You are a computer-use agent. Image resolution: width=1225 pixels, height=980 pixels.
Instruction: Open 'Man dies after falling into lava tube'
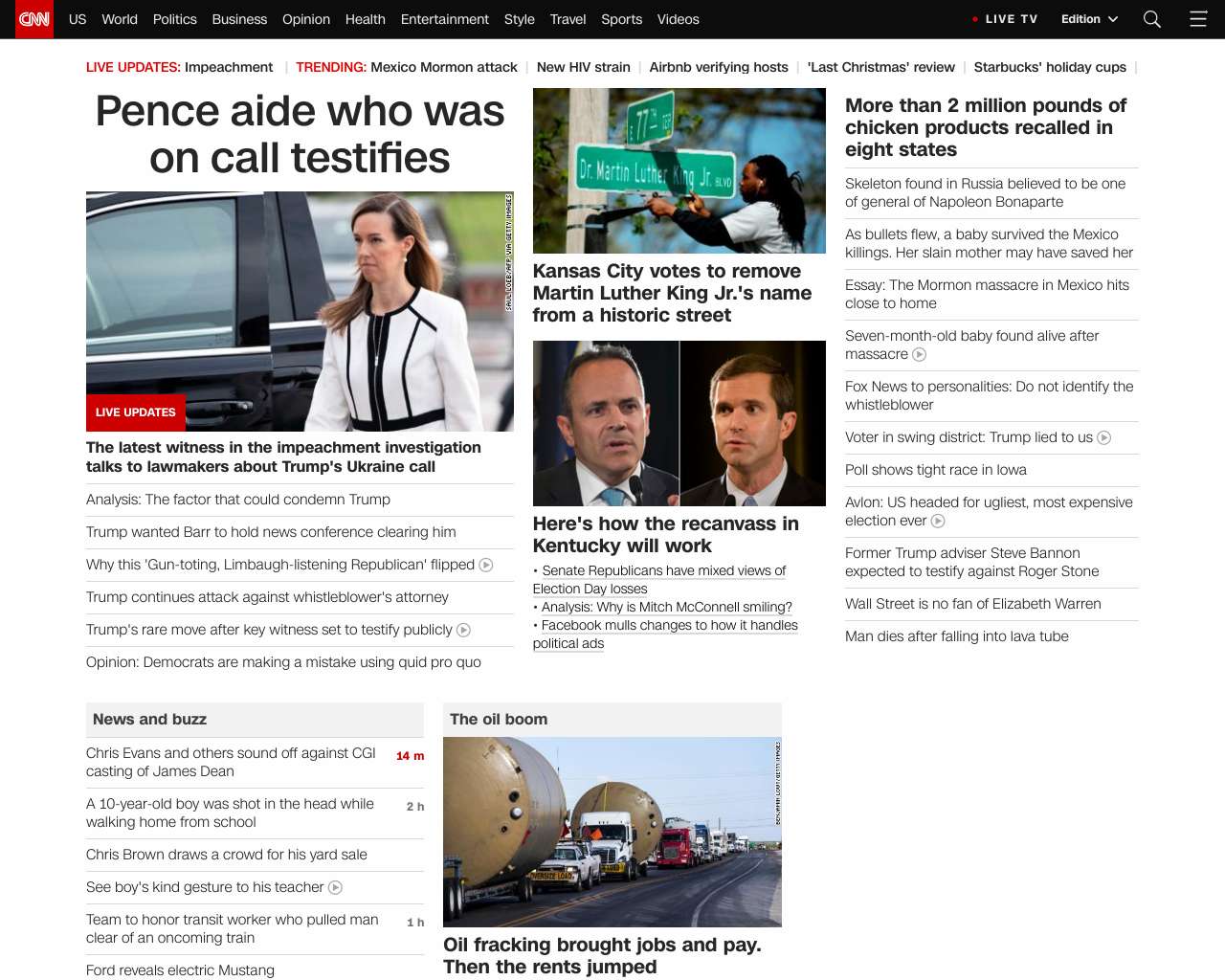coord(957,636)
